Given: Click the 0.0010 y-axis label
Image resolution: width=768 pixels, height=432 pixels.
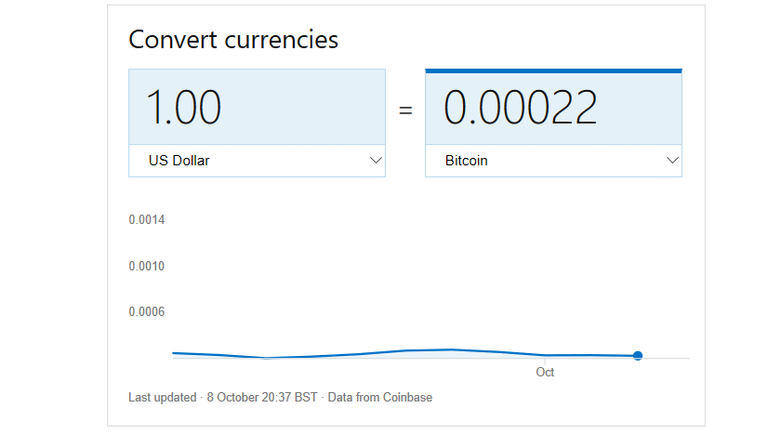Looking at the screenshot, I should click(x=146, y=266).
